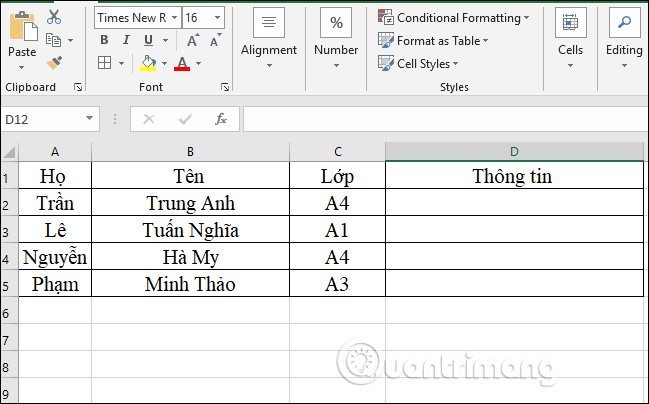Expand the Copy dropdown arrow
The image size is (649, 404).
tap(70, 41)
